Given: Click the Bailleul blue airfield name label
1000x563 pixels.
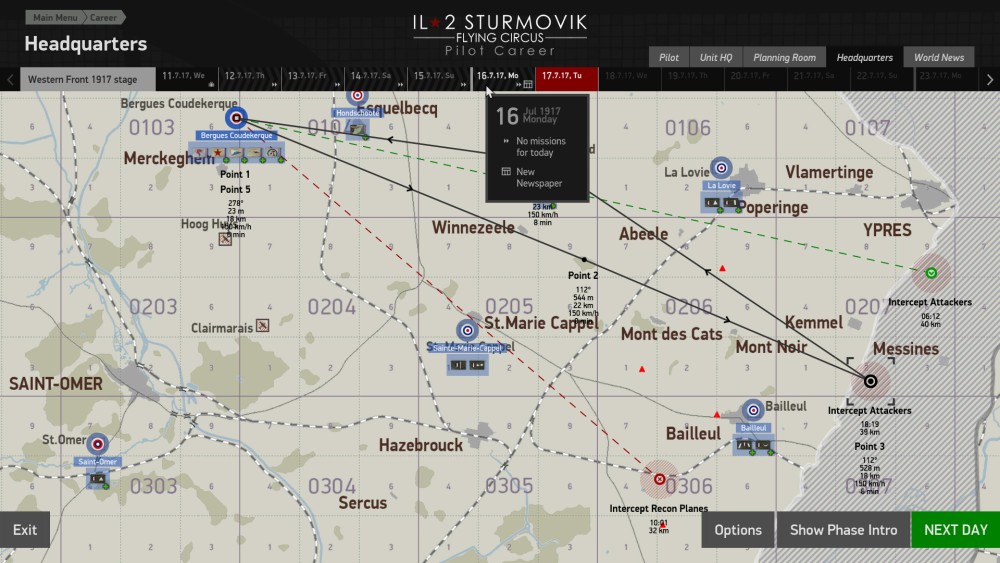Looking at the screenshot, I should (x=753, y=428).
